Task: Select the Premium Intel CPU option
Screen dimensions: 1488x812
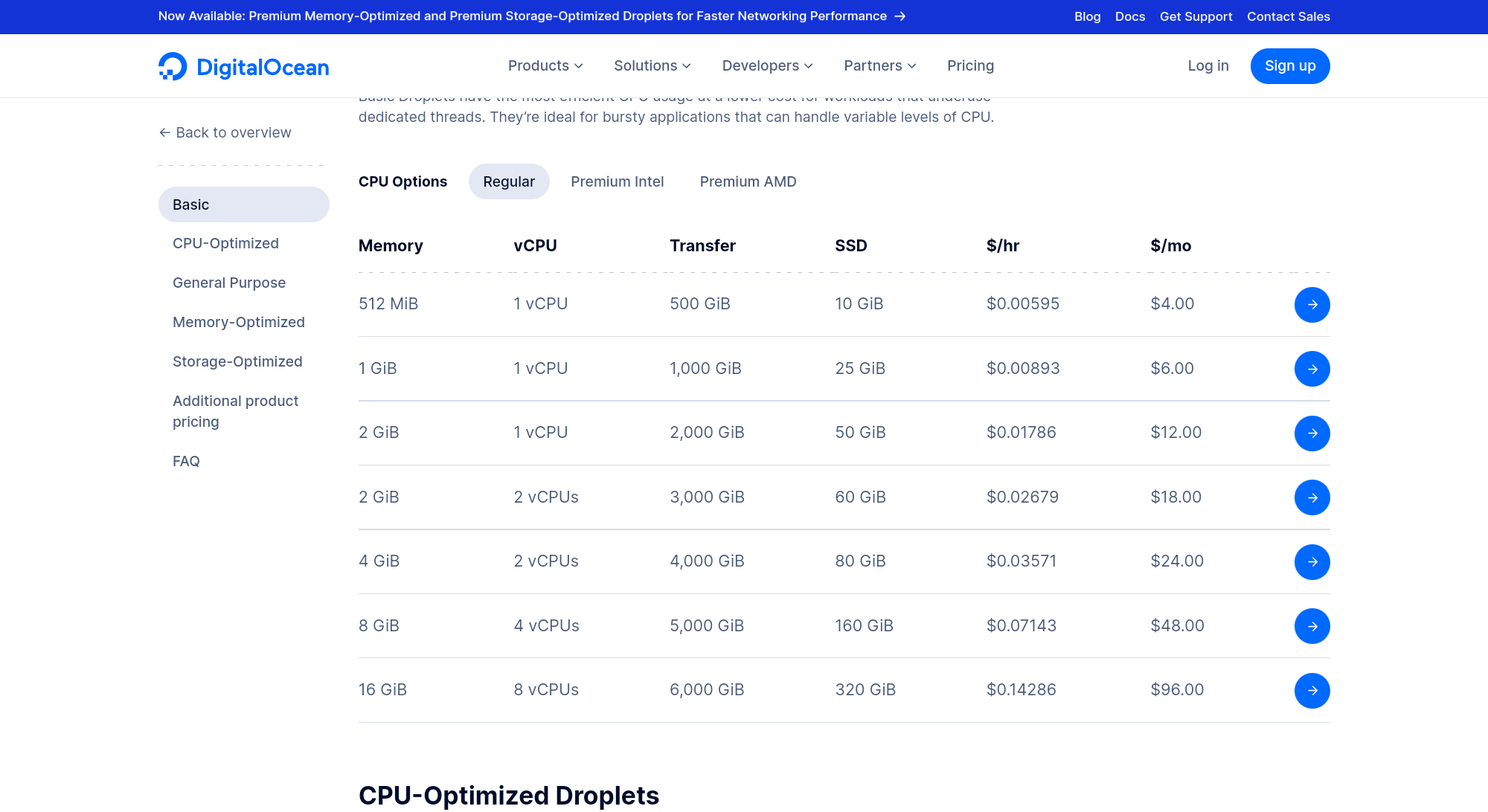Action: pos(618,181)
